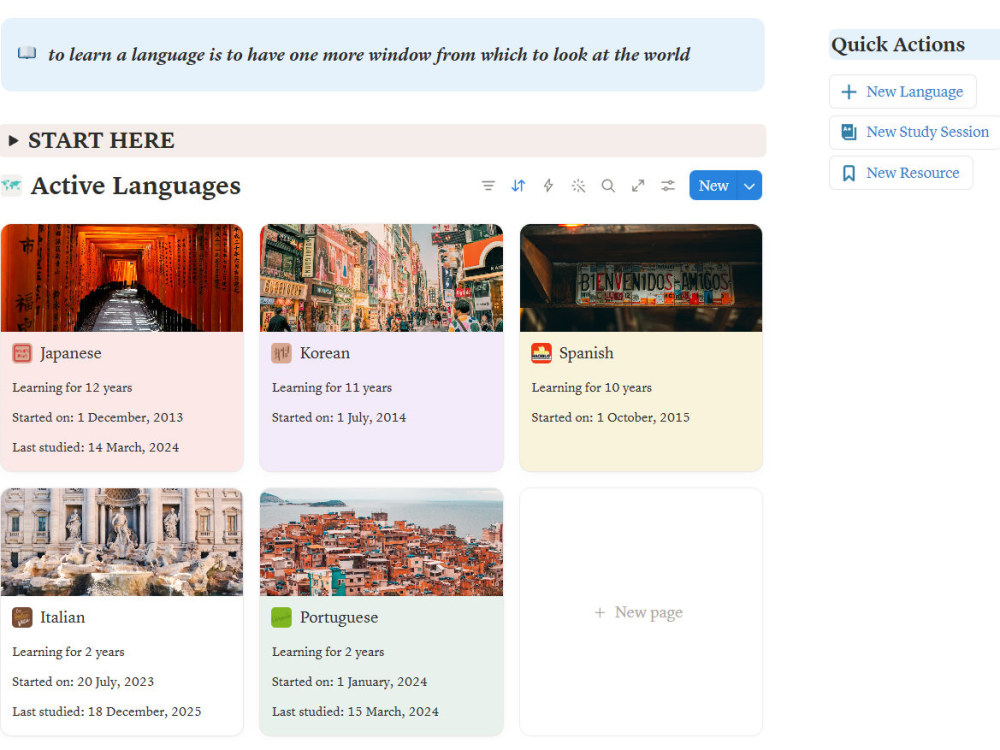Open the search magnifier in Active Languages

click(608, 186)
